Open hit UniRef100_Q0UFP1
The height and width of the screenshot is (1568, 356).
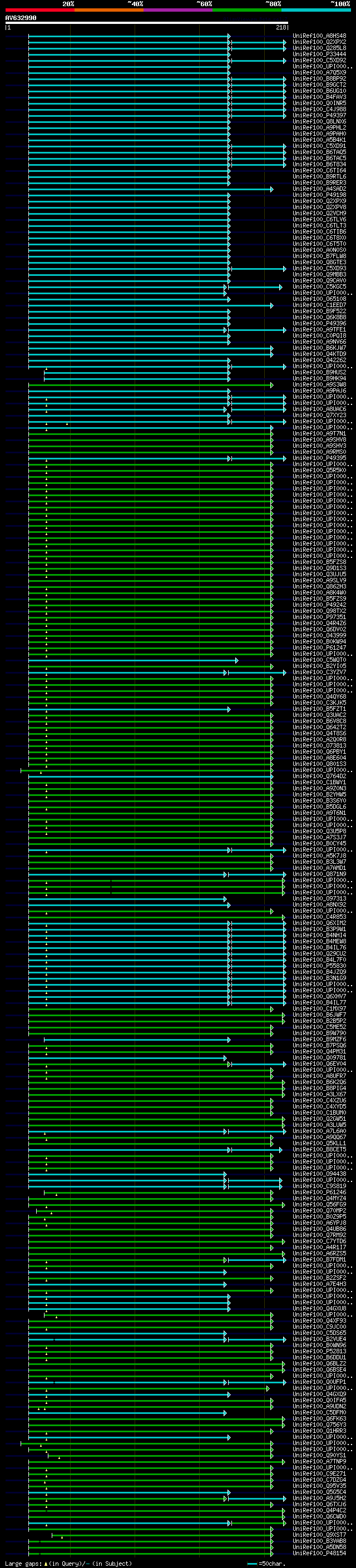coord(319,1382)
